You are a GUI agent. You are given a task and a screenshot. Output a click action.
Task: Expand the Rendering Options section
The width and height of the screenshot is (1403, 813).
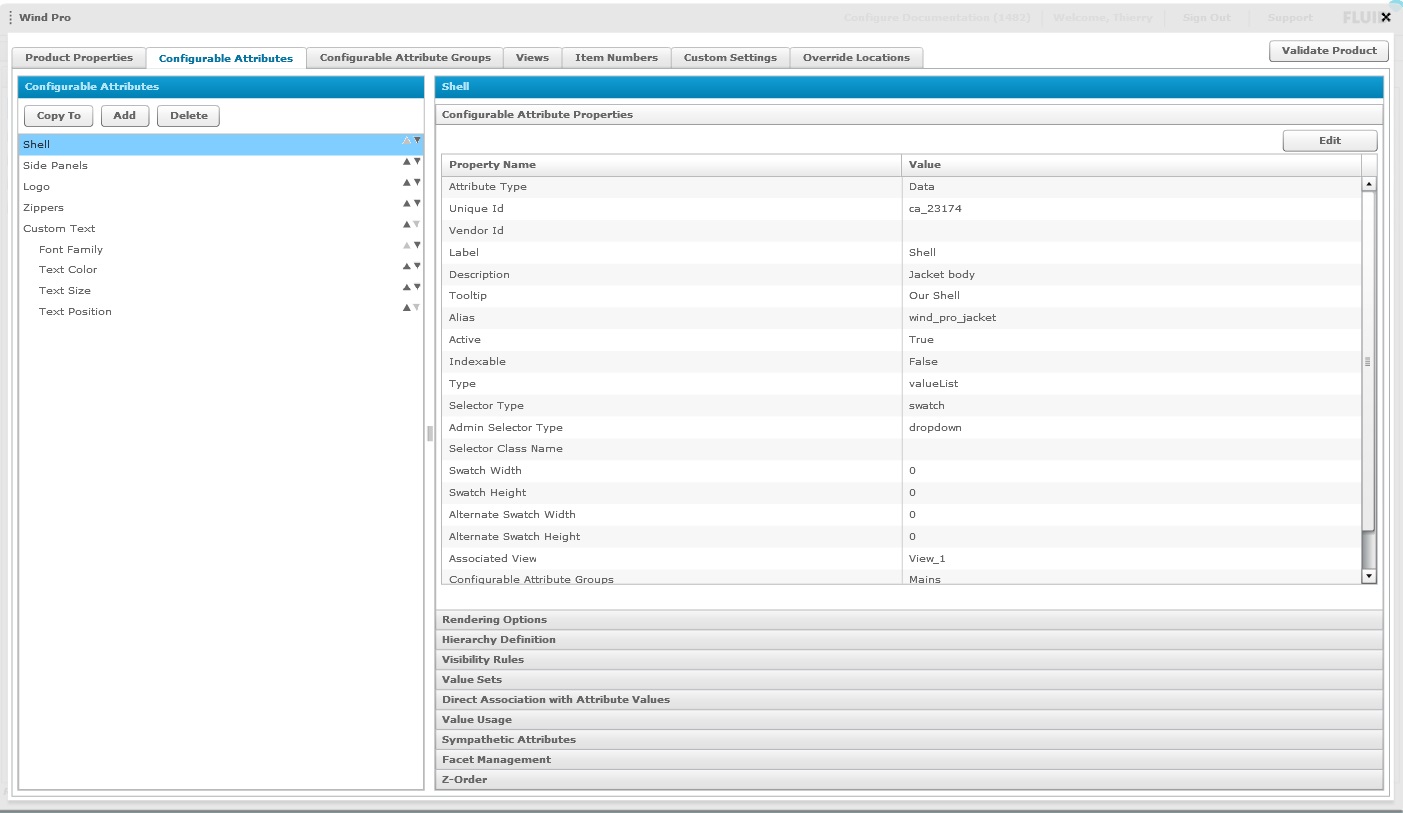click(x=494, y=620)
